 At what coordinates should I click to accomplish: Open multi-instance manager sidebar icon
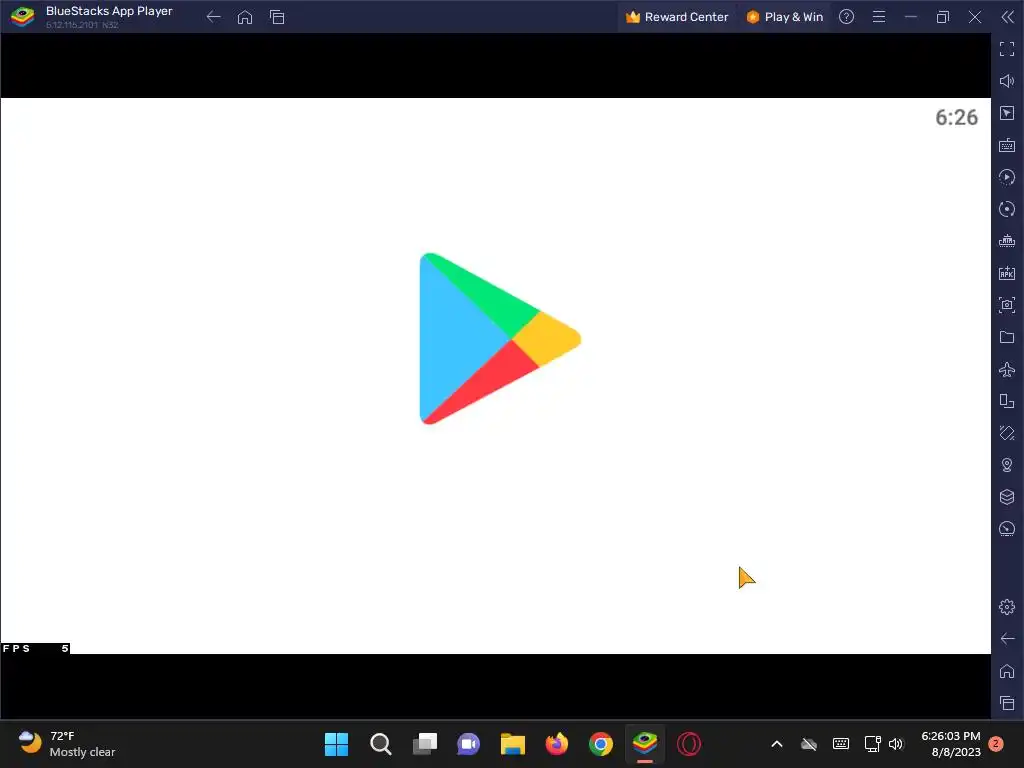(1007, 401)
